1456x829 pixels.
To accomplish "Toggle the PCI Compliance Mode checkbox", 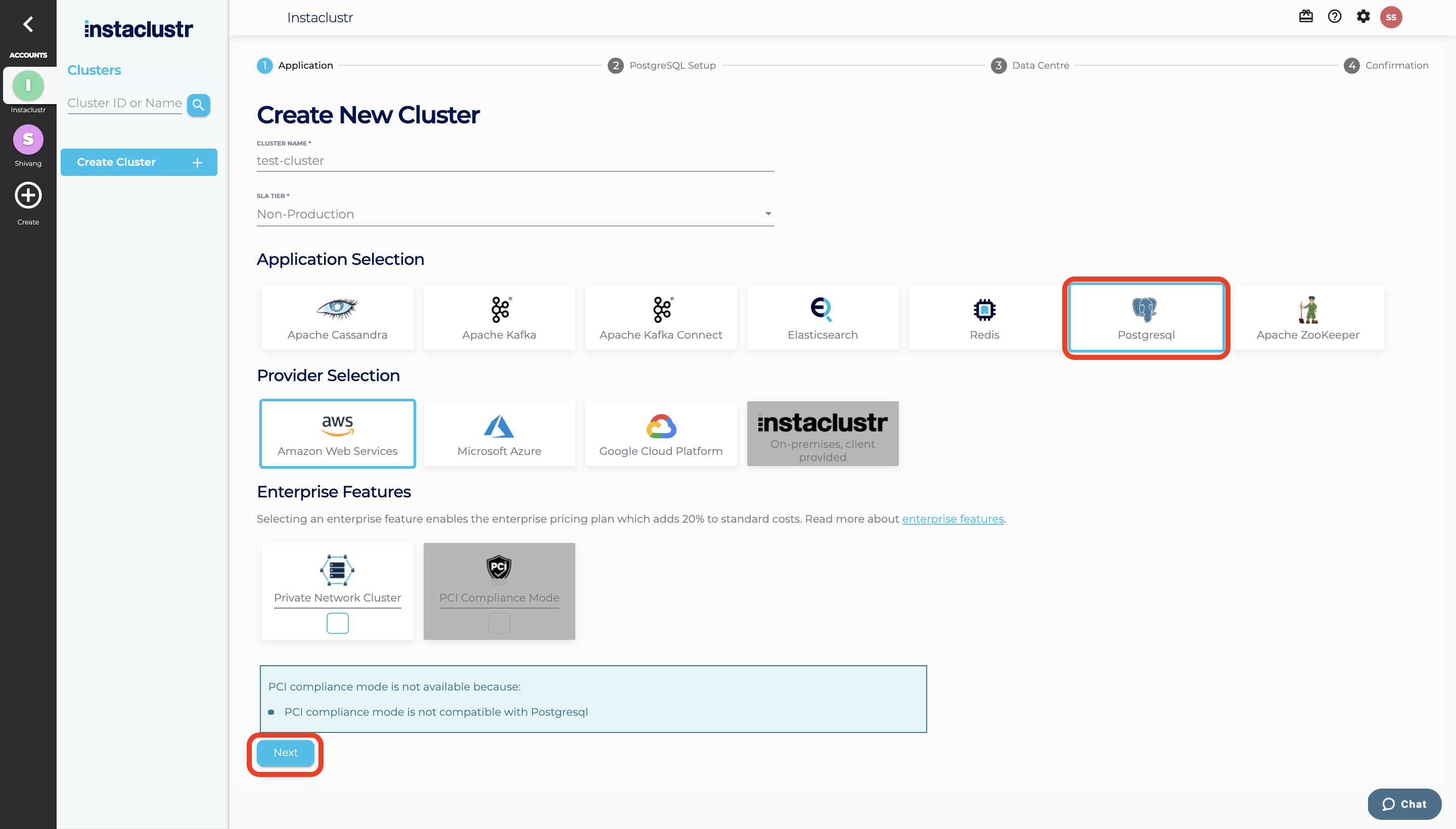I will 499,623.
